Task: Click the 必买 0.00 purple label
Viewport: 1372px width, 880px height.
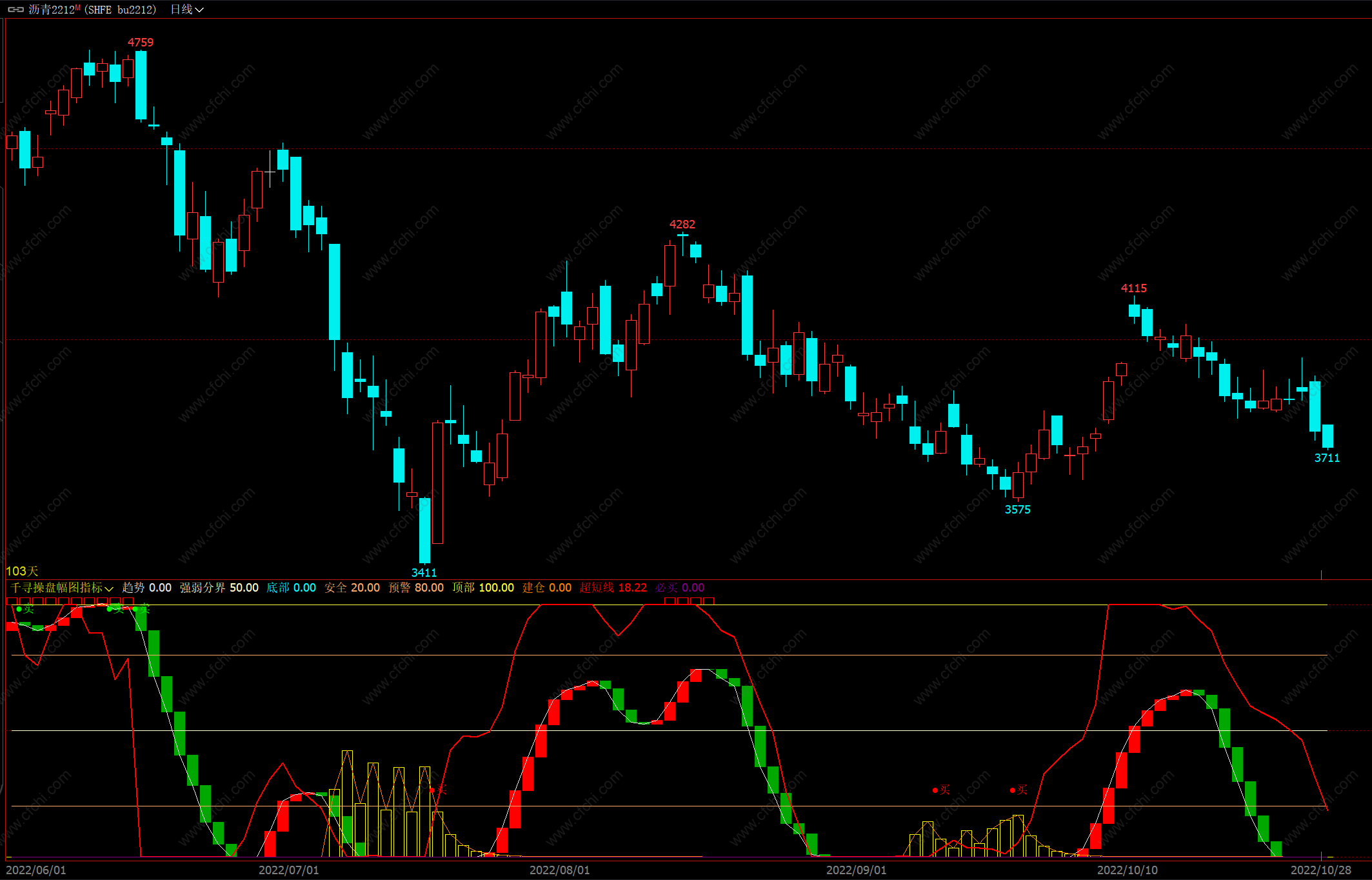Action: click(679, 588)
